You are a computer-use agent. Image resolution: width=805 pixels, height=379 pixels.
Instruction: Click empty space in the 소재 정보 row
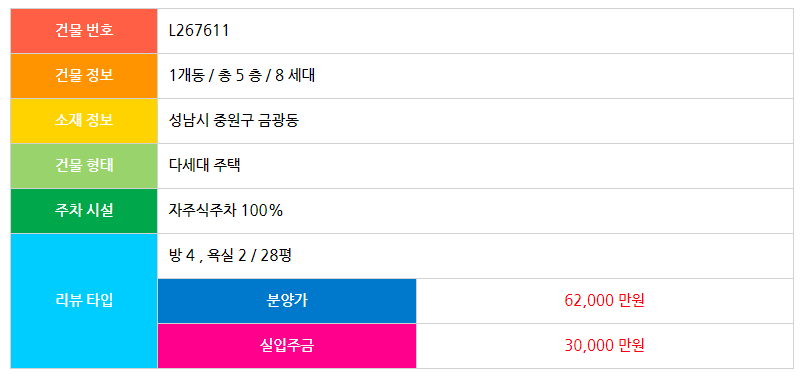[547, 121]
